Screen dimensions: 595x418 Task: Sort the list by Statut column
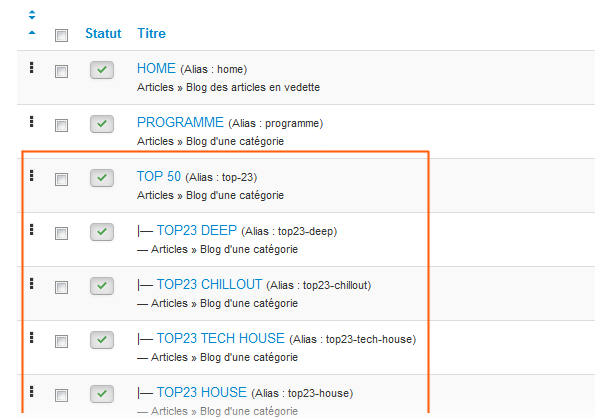coord(103,33)
